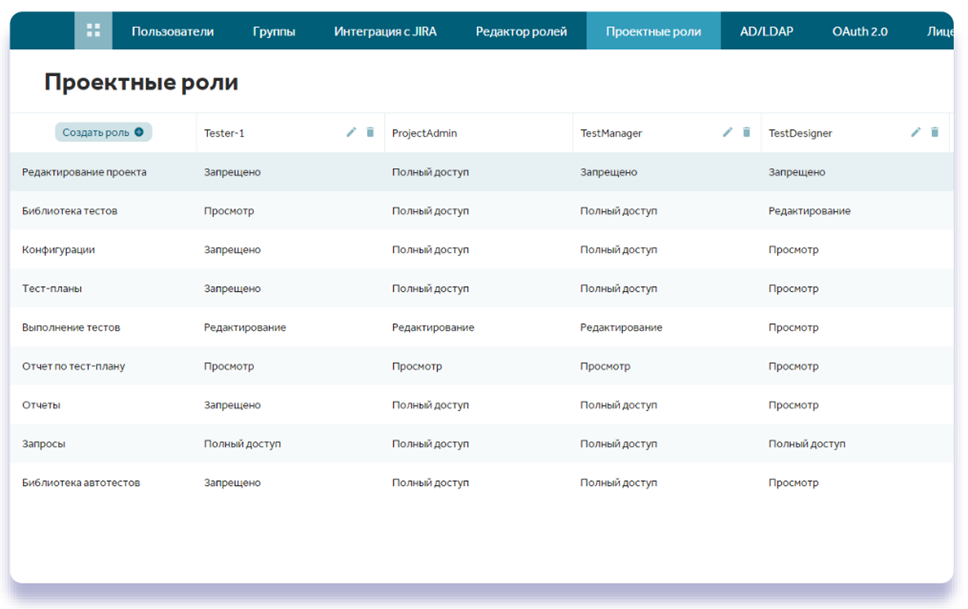Delete the Tester-1 role with trash icon

coord(370,132)
